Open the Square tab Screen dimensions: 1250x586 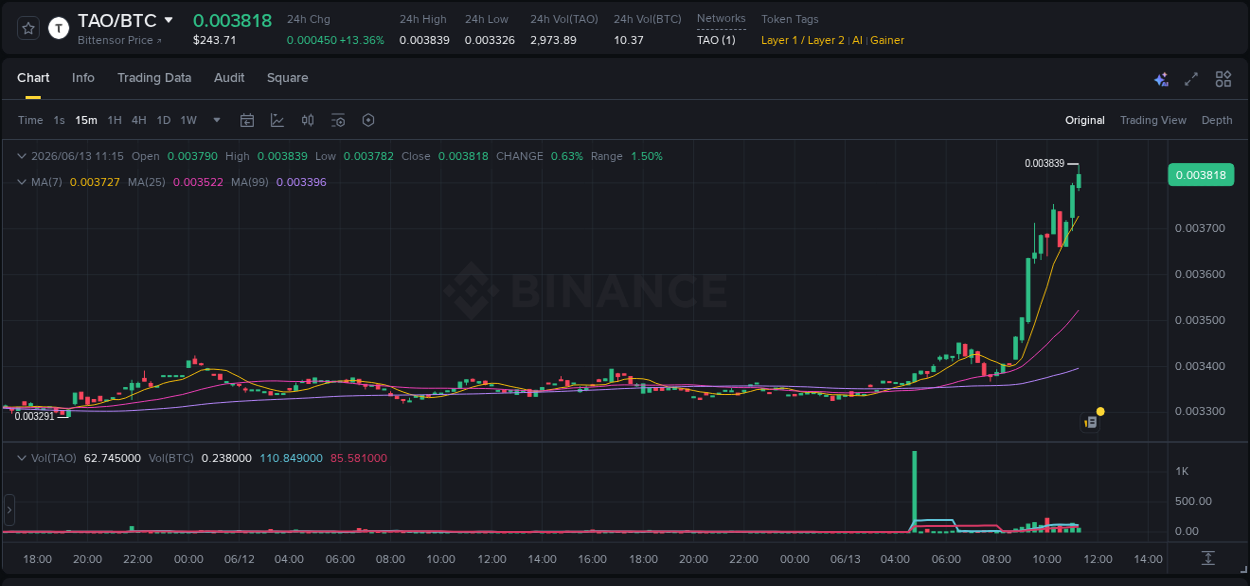287,78
